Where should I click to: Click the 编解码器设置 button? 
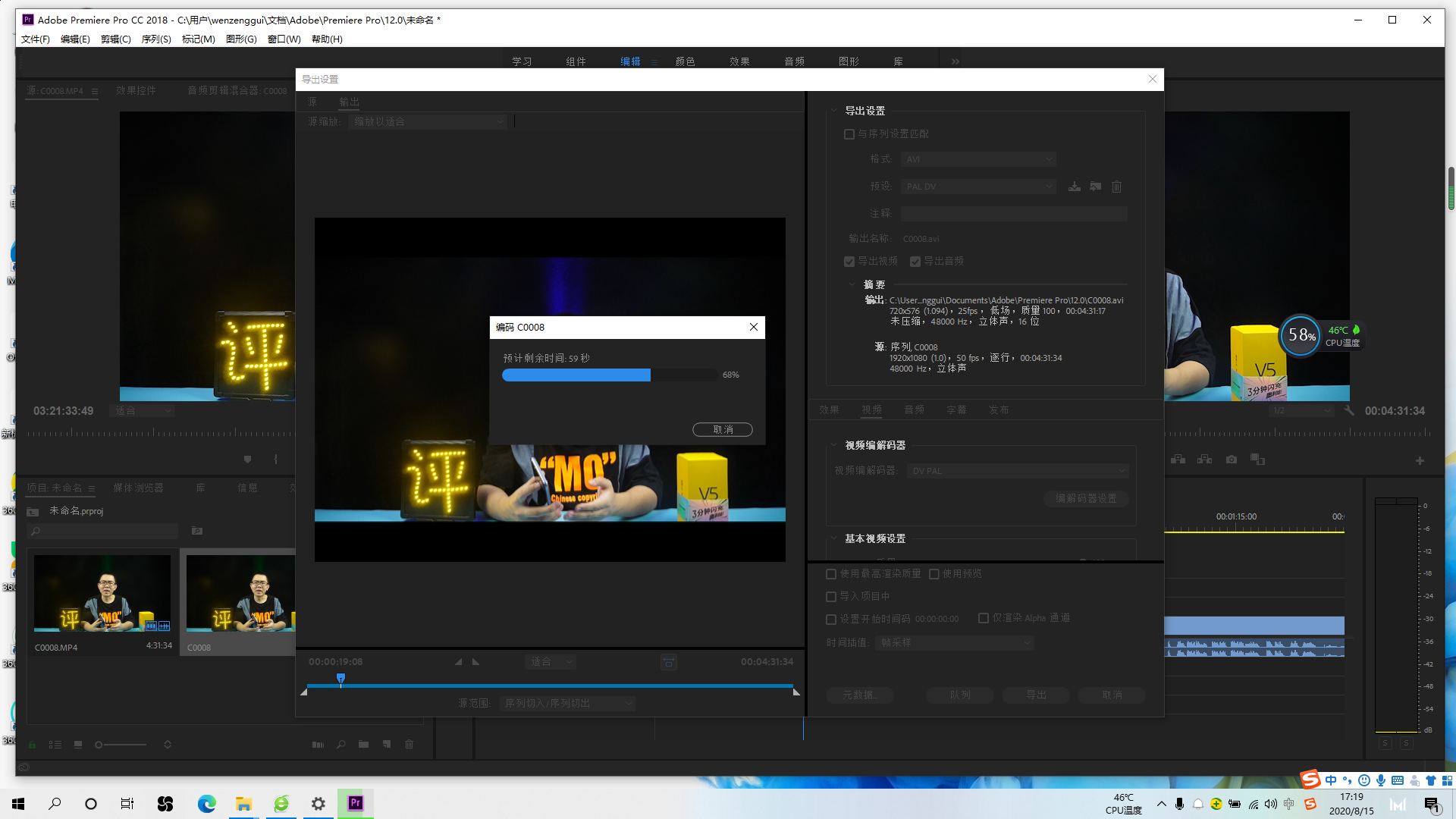pyautogui.click(x=1086, y=498)
